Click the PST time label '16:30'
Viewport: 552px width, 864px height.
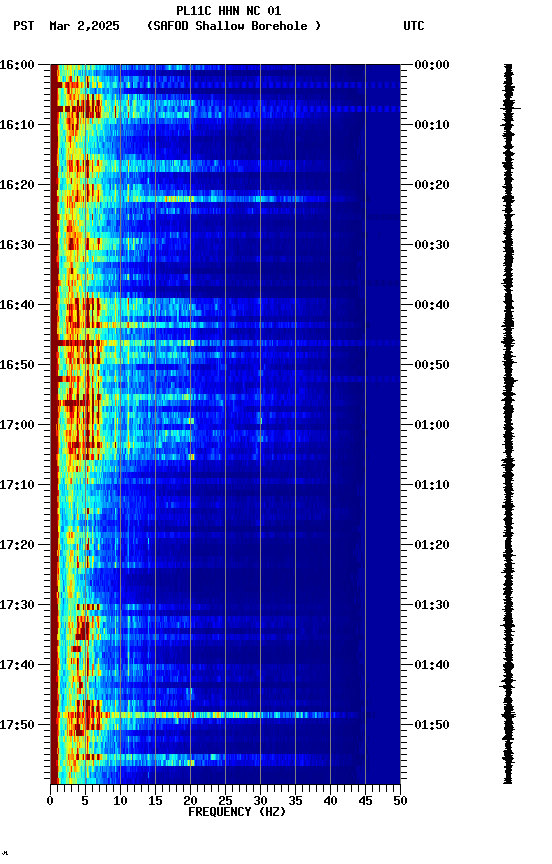(17, 245)
